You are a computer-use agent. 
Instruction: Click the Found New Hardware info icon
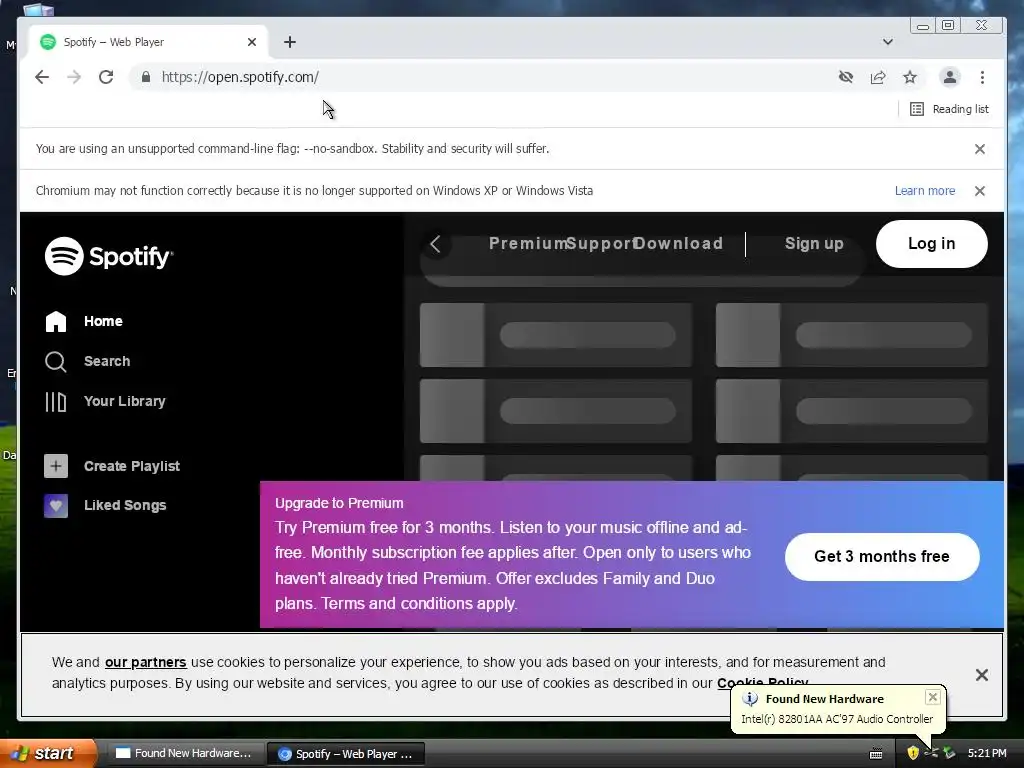[750, 699]
